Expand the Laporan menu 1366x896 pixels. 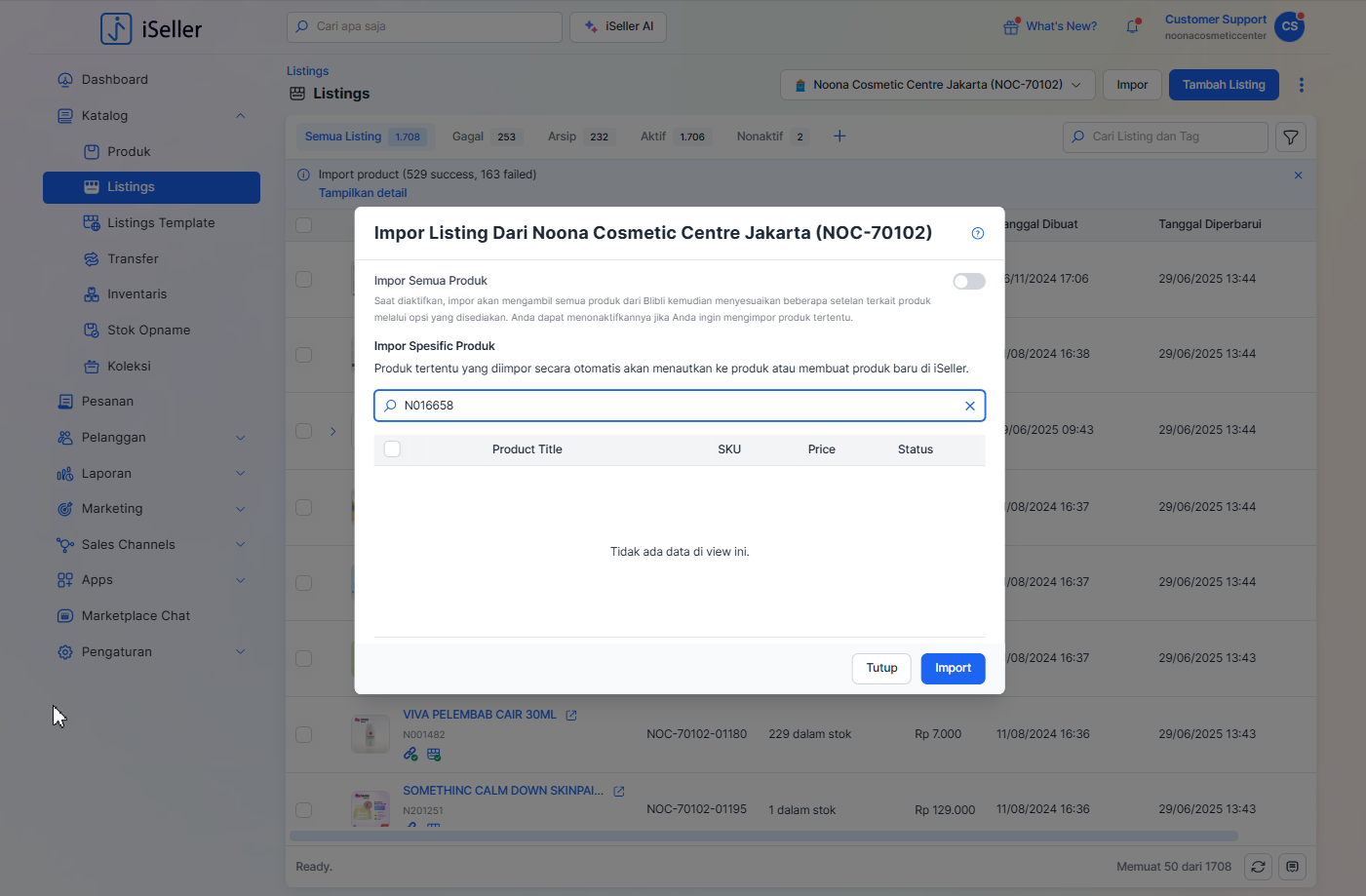[240, 474]
